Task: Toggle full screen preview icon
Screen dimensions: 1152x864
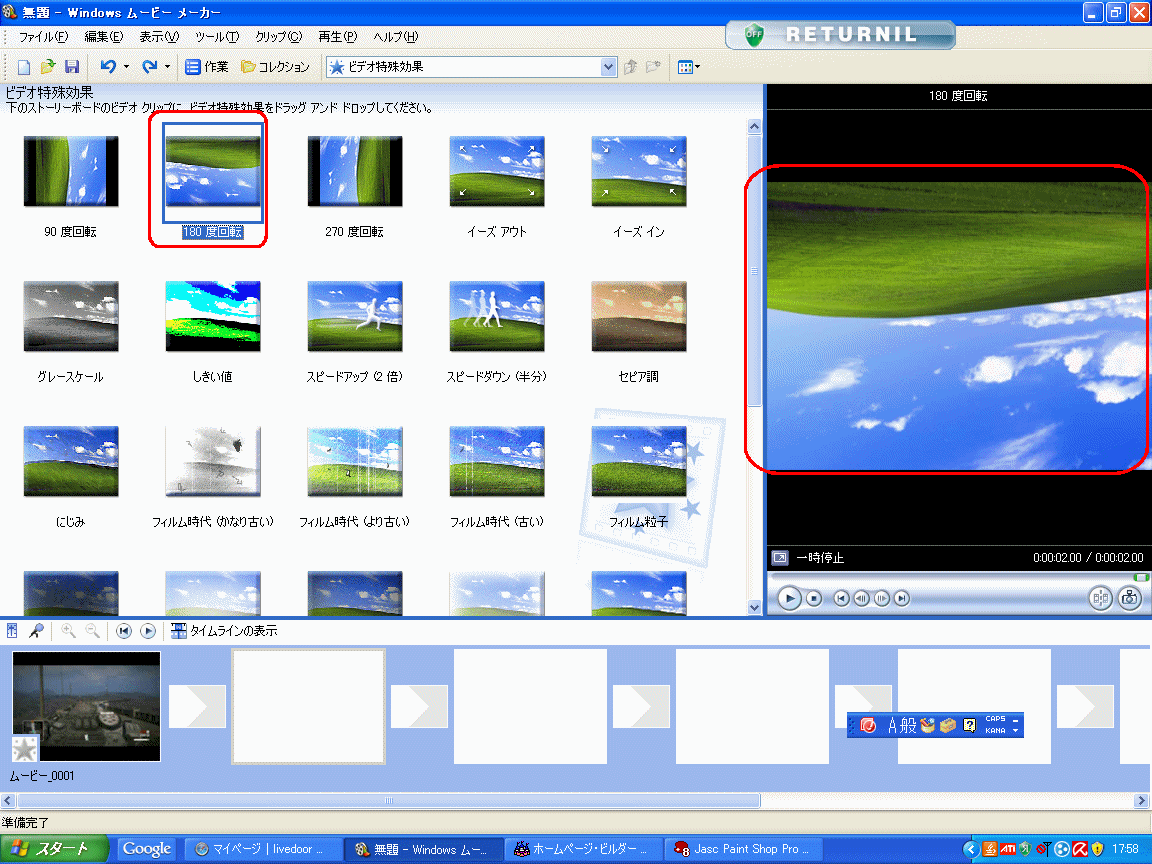Action: (x=780, y=558)
